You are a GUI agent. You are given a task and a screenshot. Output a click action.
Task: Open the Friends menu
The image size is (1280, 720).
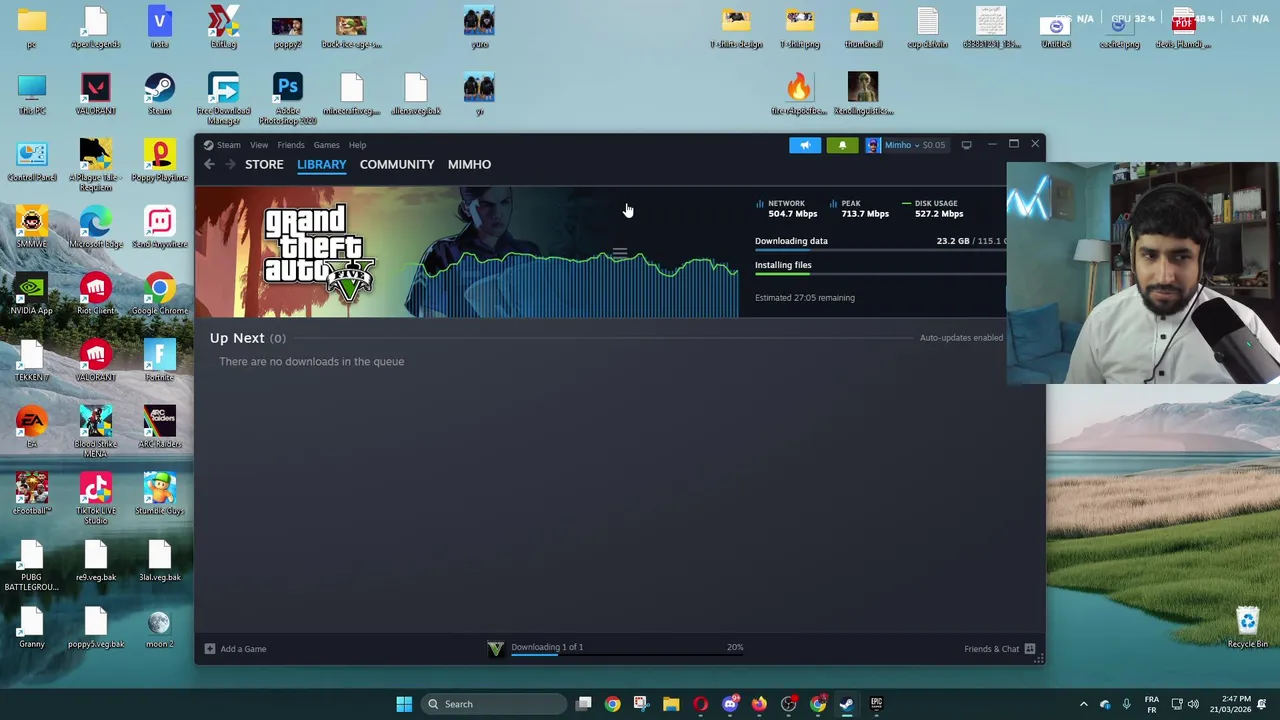point(291,145)
